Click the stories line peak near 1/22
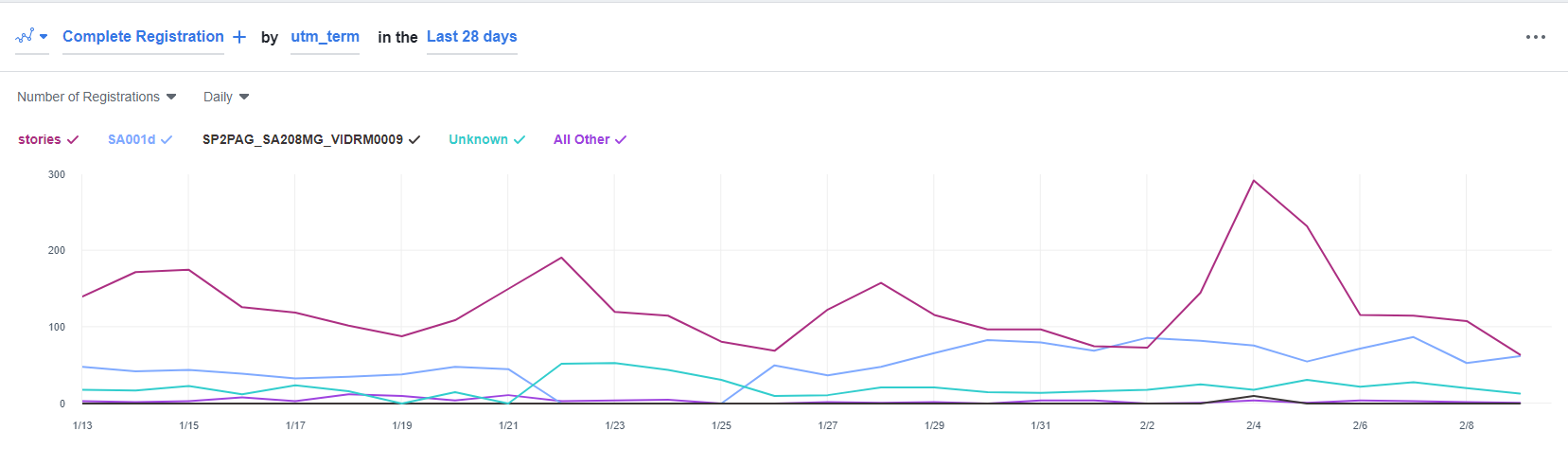The width and height of the screenshot is (1568, 449). pyautogui.click(x=561, y=258)
